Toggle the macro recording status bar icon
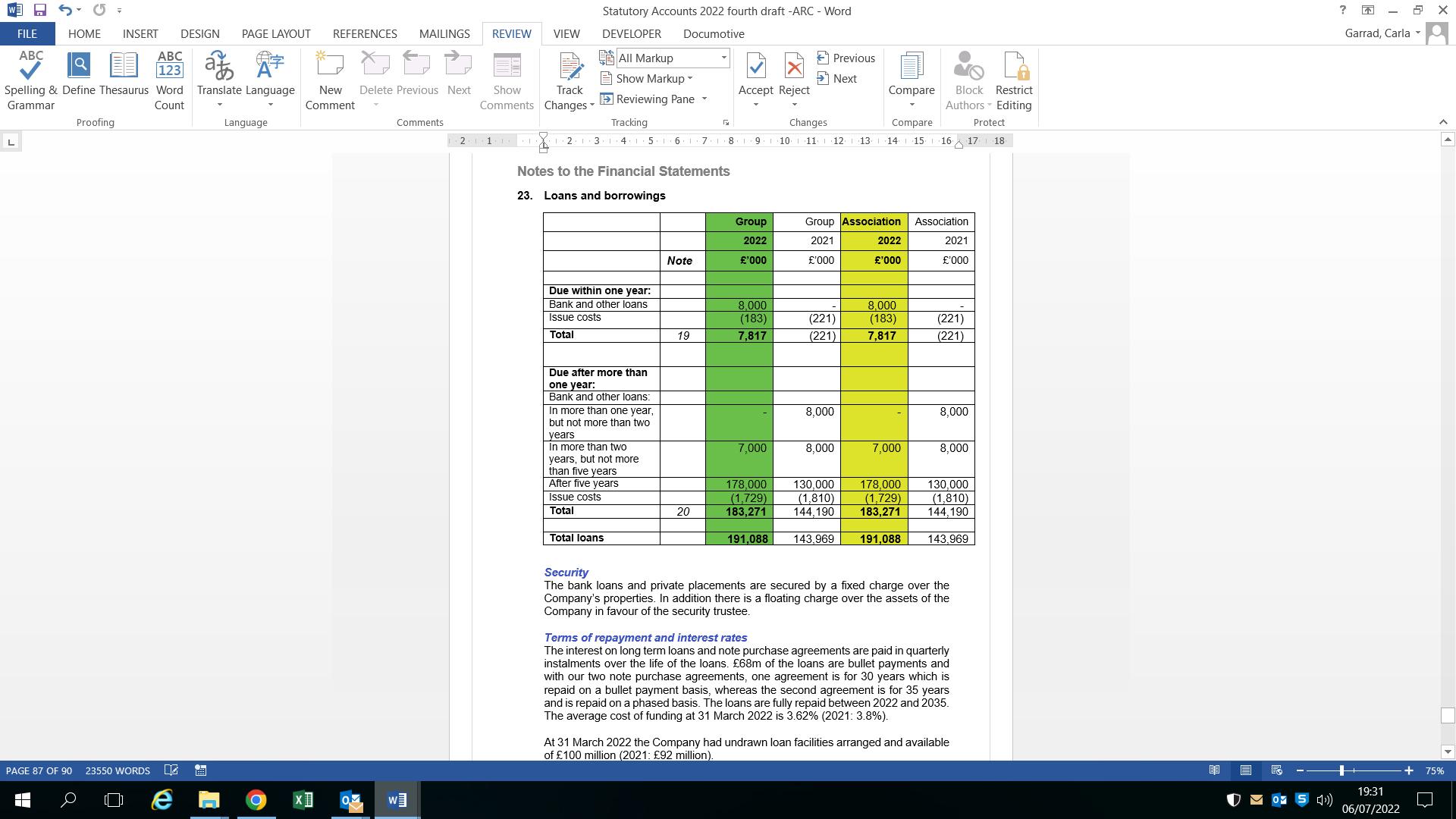Viewport: 1456px width, 819px height. point(201,770)
